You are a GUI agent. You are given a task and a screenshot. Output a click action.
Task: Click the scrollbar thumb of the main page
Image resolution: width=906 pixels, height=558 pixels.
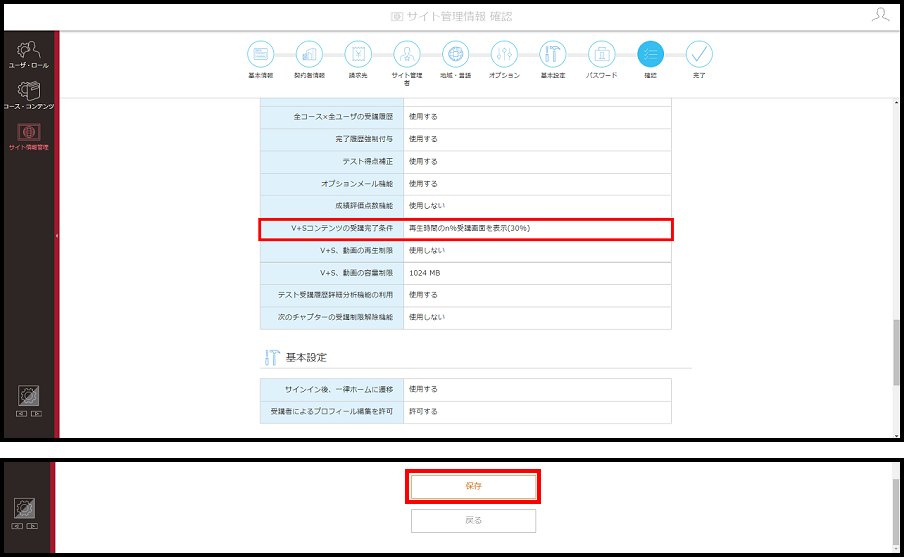coord(896,352)
